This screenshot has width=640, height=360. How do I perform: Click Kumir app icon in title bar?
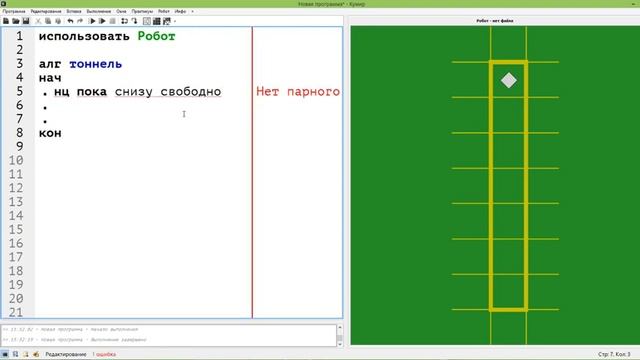(4, 4)
